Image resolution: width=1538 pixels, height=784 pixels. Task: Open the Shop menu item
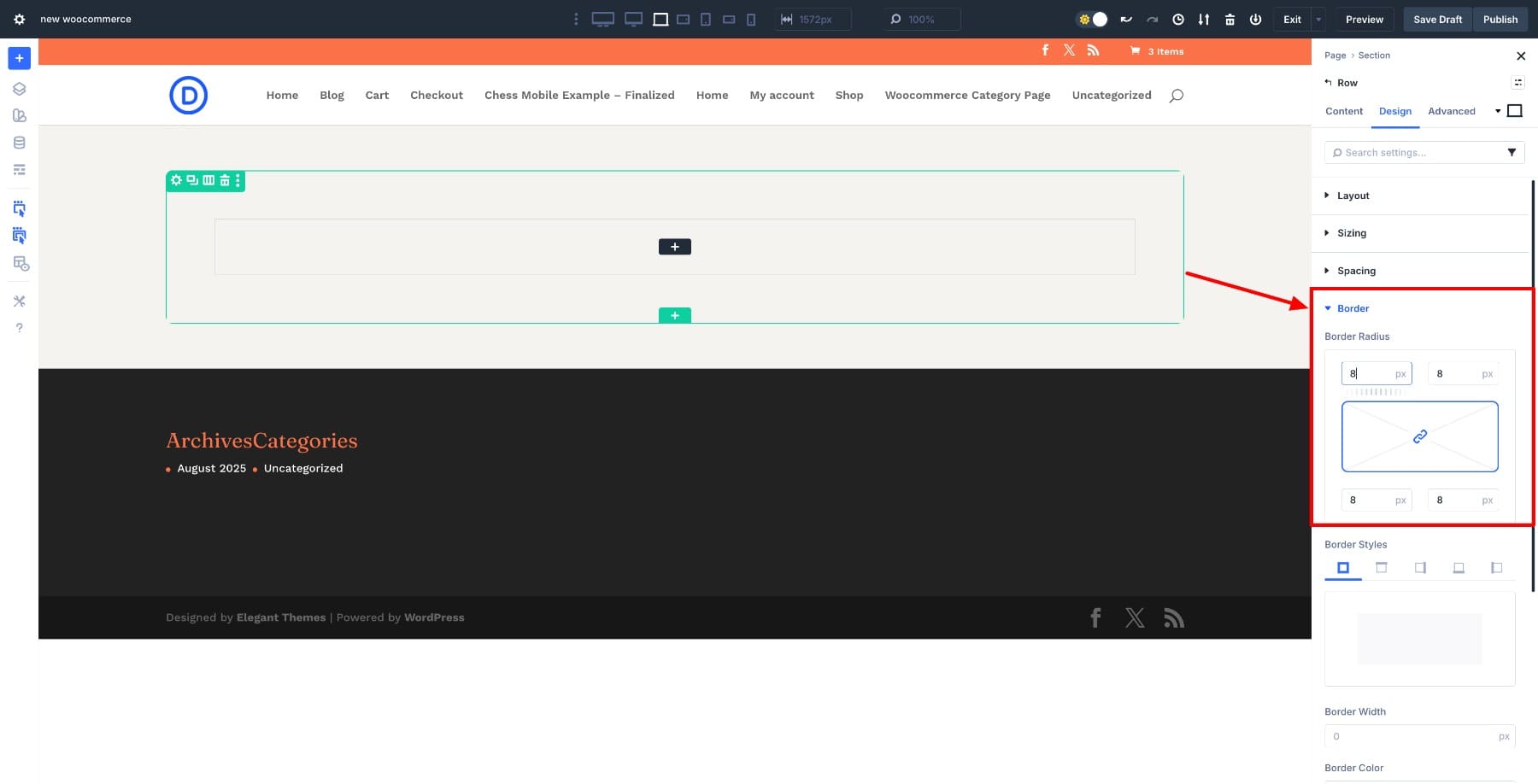848,95
